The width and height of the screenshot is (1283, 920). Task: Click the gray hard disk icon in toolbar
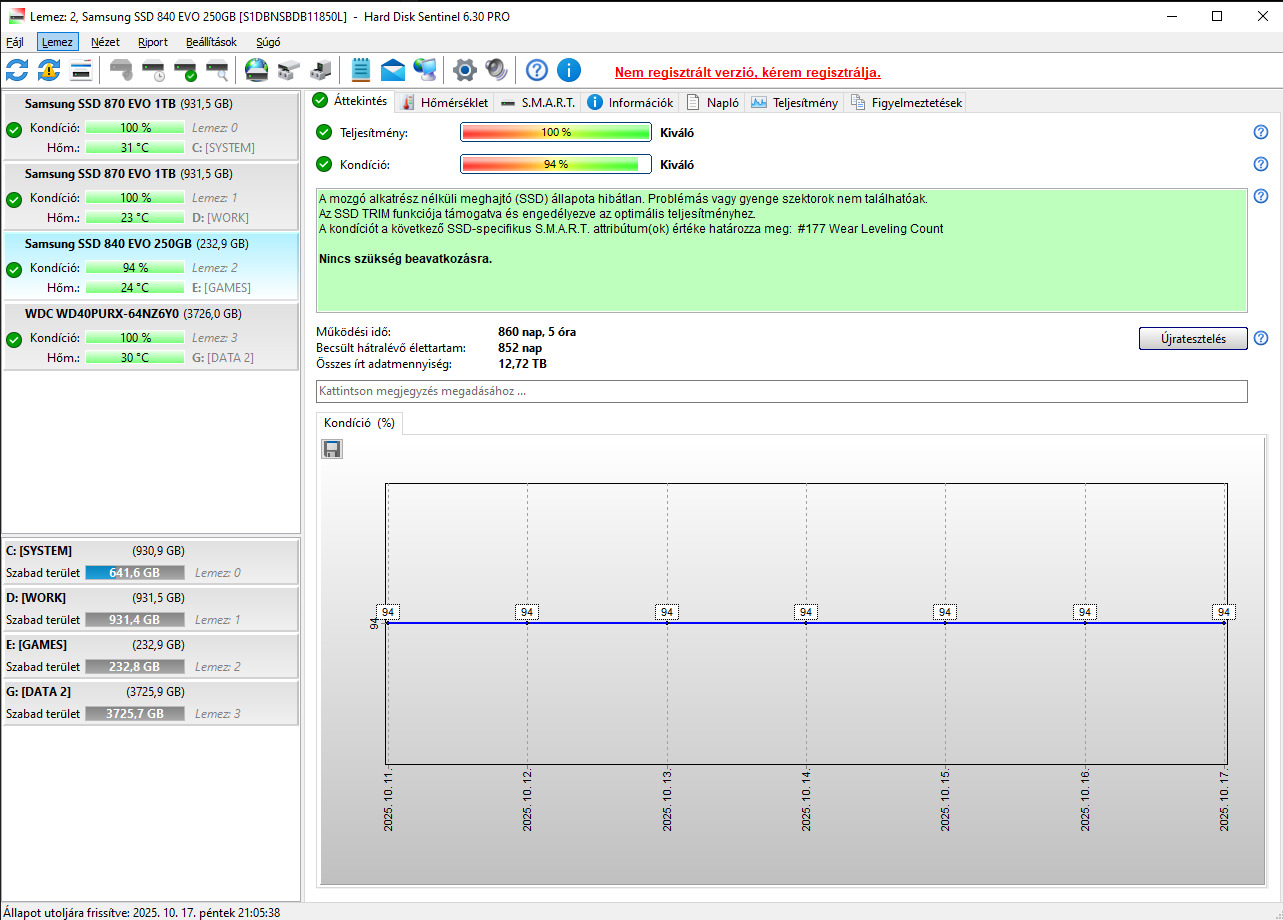[x=121, y=70]
